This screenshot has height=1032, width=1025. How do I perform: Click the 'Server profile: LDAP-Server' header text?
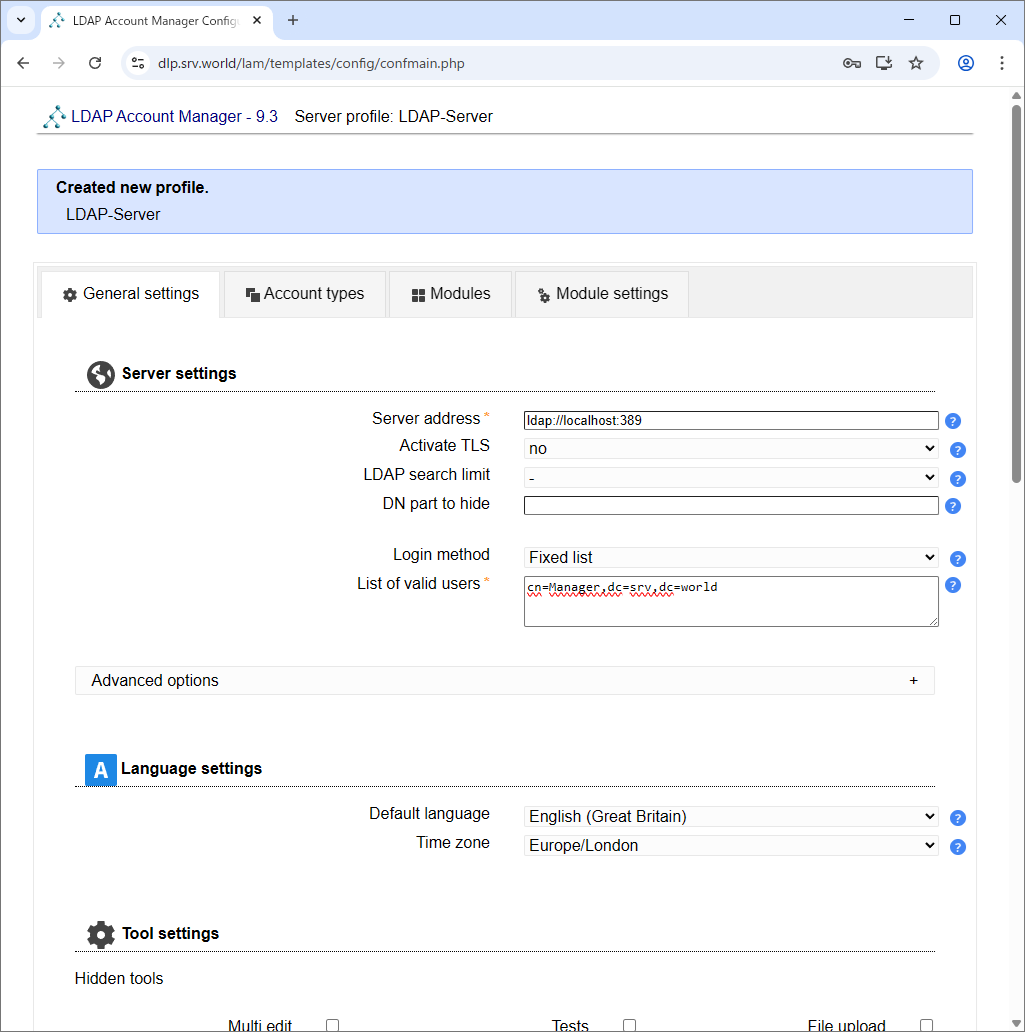click(x=394, y=116)
